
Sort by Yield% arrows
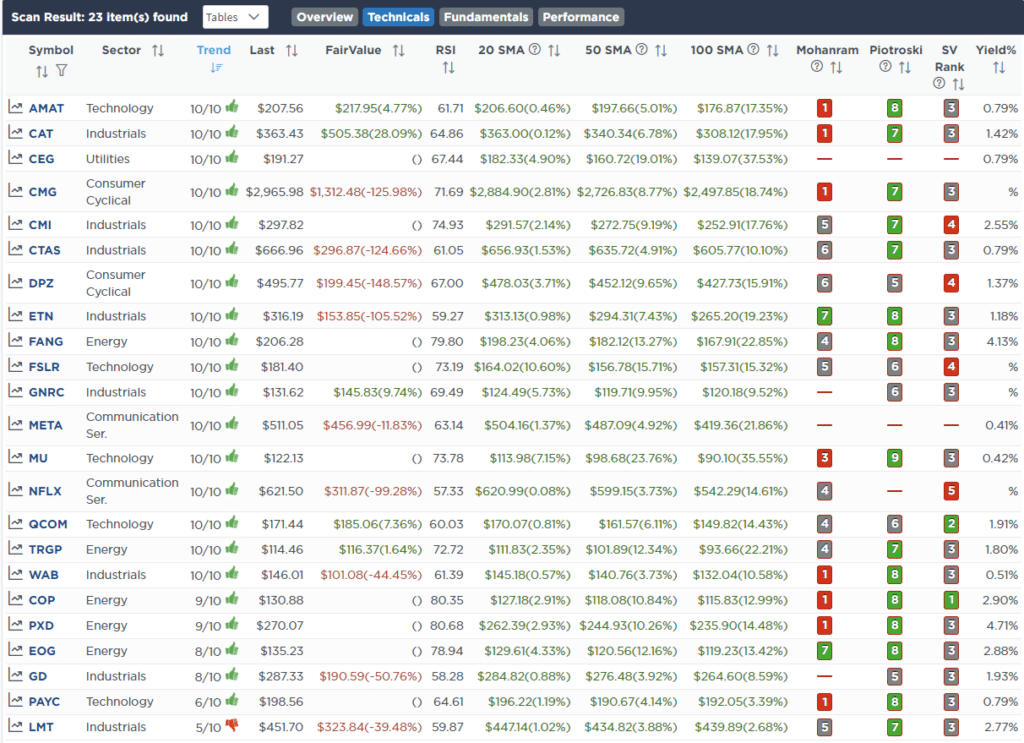[999, 67]
